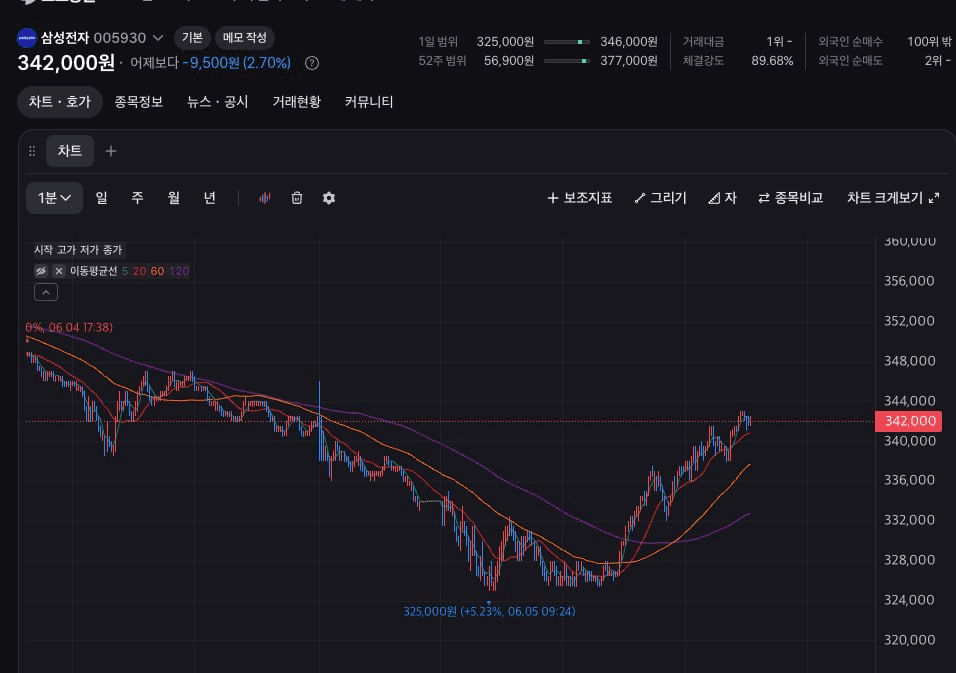Viewport: 956px width, 673px height.
Task: Click the 그리기 drawing tool
Action: tap(660, 198)
